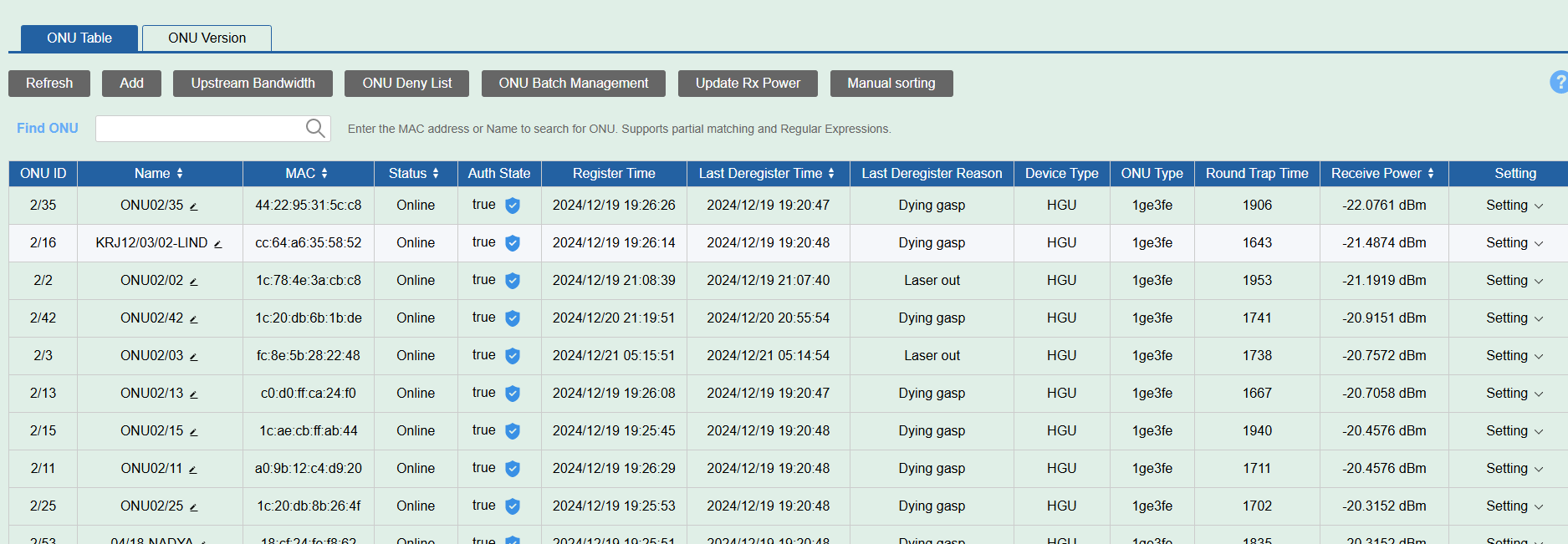
Task: Open Setting dropdown for ONU 2/42
Action: (1514, 318)
